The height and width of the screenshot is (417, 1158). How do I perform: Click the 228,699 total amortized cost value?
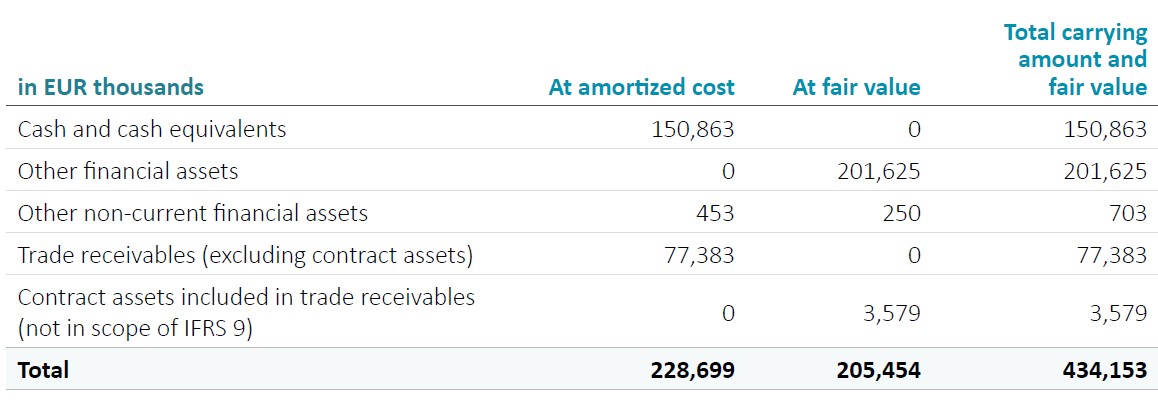pyautogui.click(x=692, y=370)
